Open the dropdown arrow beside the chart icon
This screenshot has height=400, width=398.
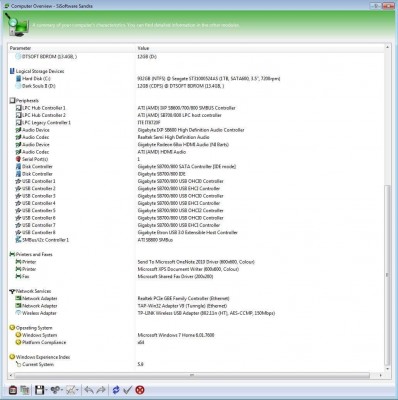coord(78,390)
